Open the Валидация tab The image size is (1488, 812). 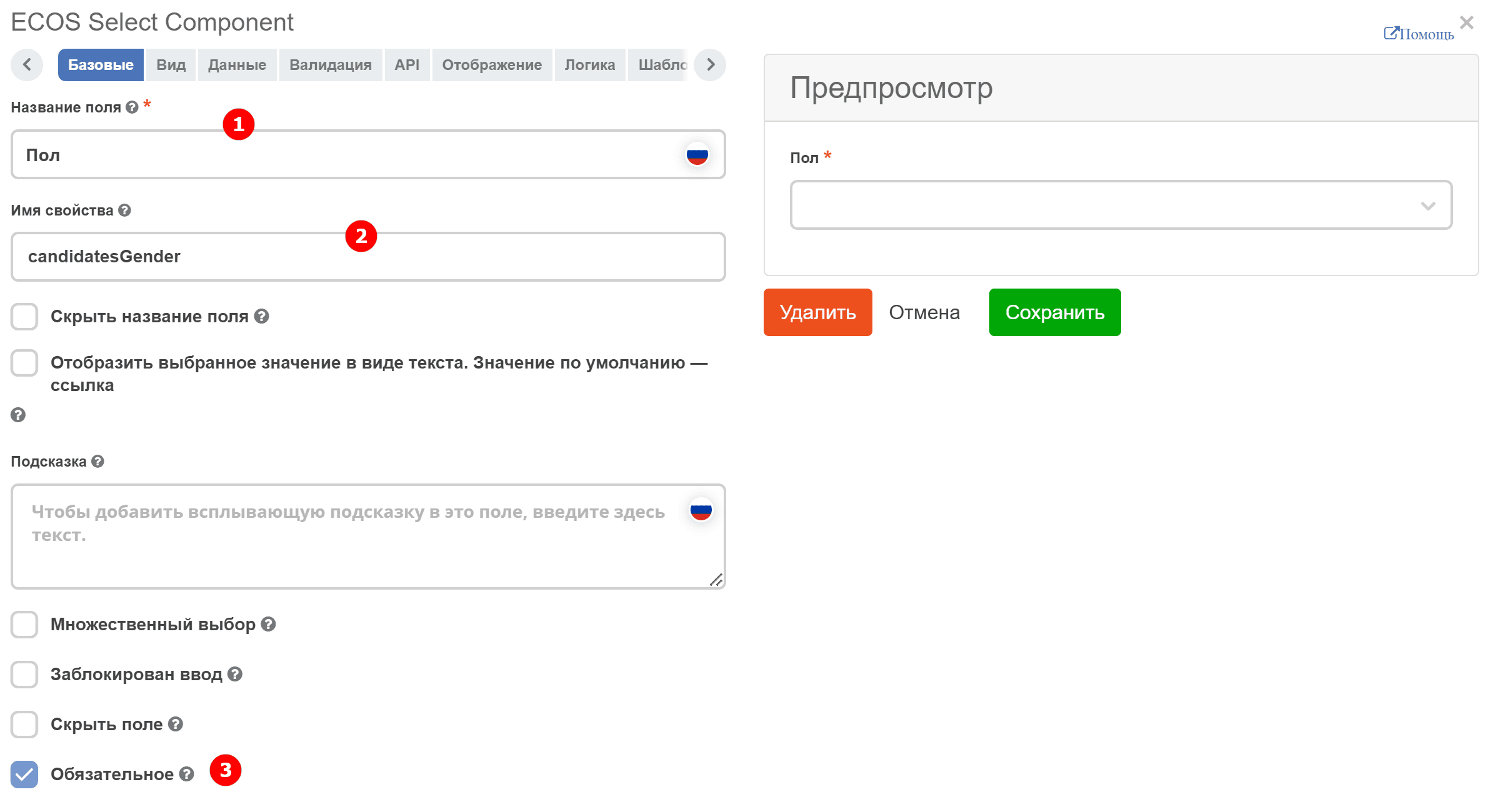[x=331, y=65]
